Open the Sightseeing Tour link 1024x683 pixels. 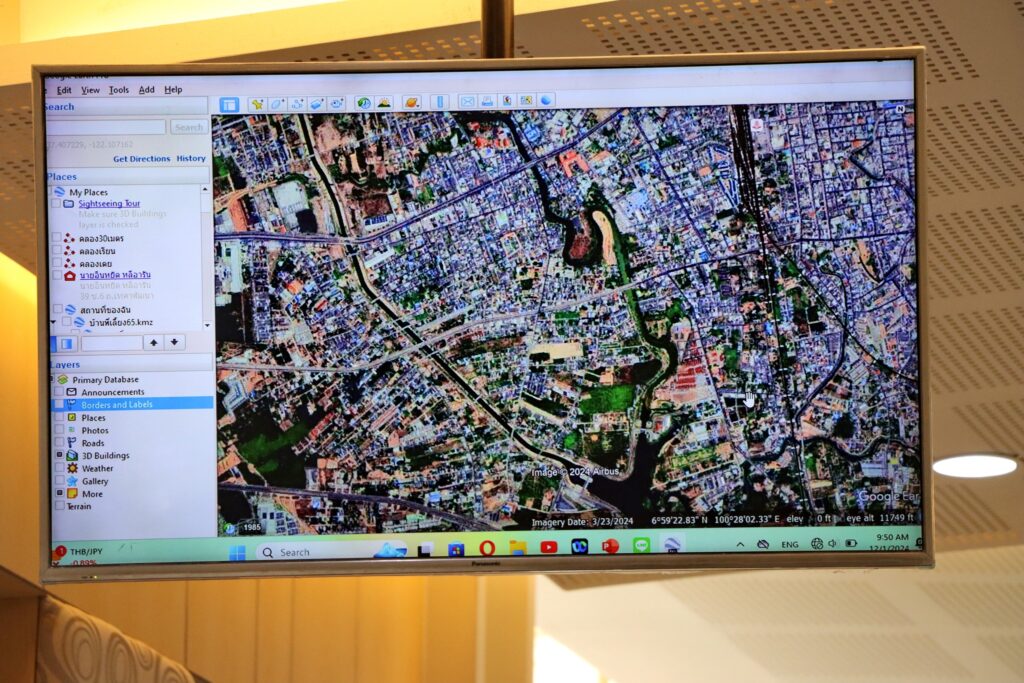coord(109,204)
